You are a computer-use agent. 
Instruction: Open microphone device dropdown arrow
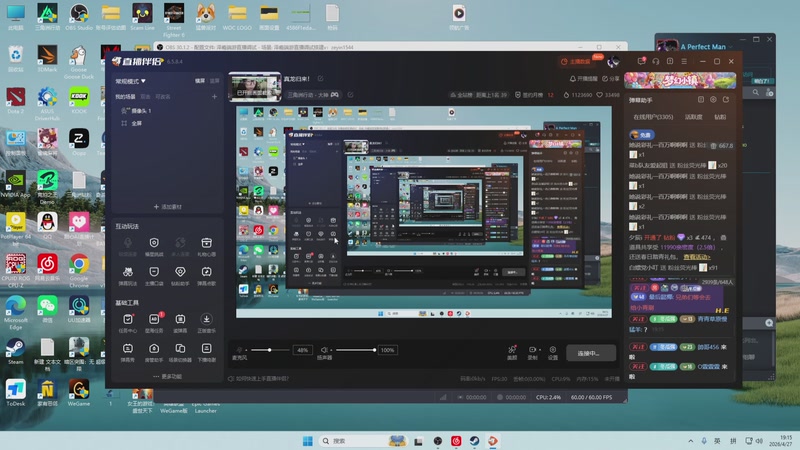point(246,350)
